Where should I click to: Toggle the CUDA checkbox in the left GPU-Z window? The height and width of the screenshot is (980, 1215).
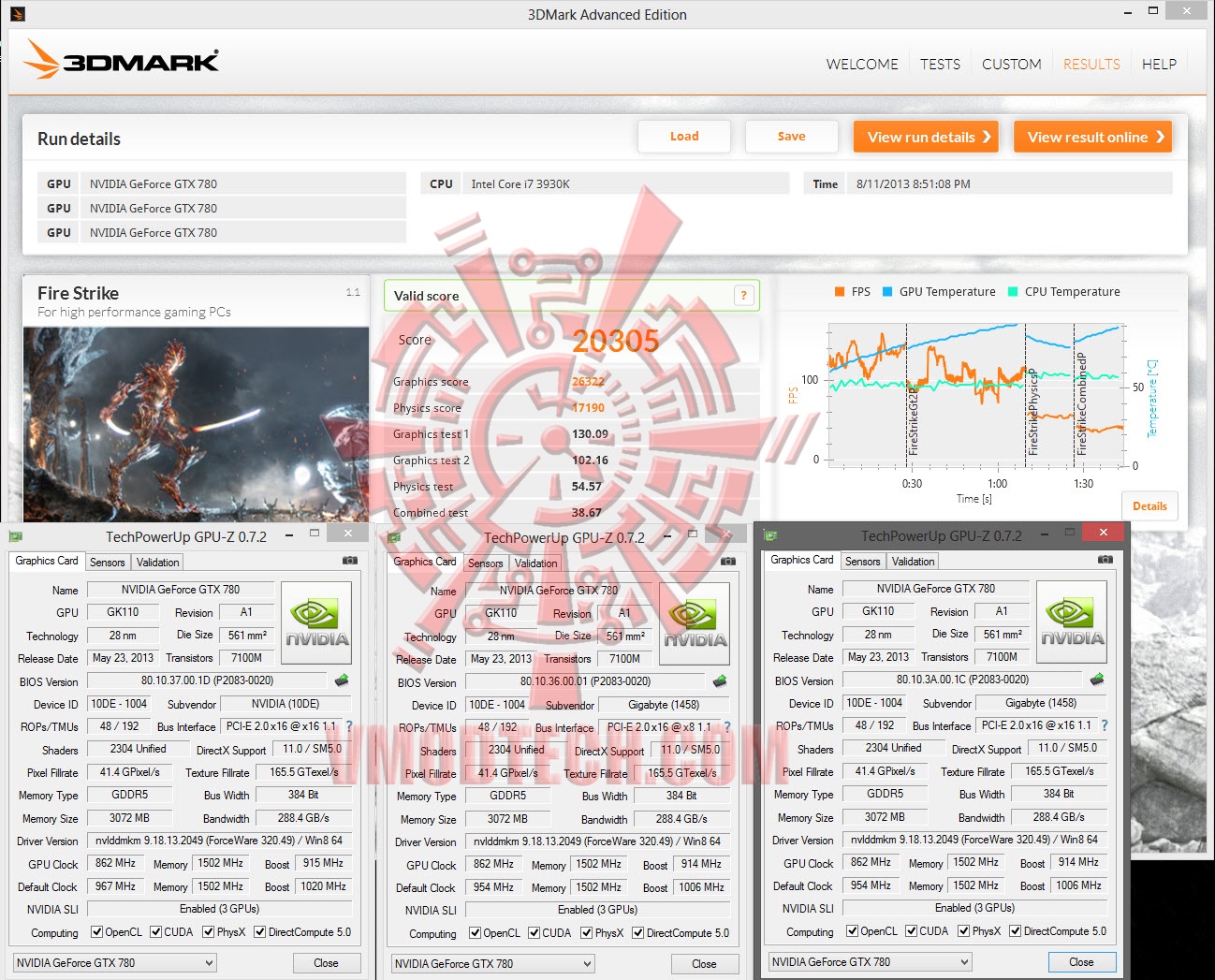tap(156, 932)
